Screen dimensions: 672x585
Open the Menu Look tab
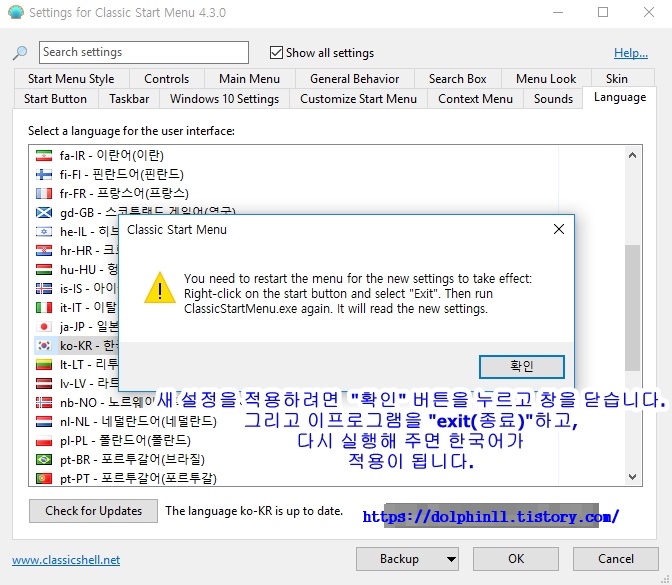pos(546,79)
